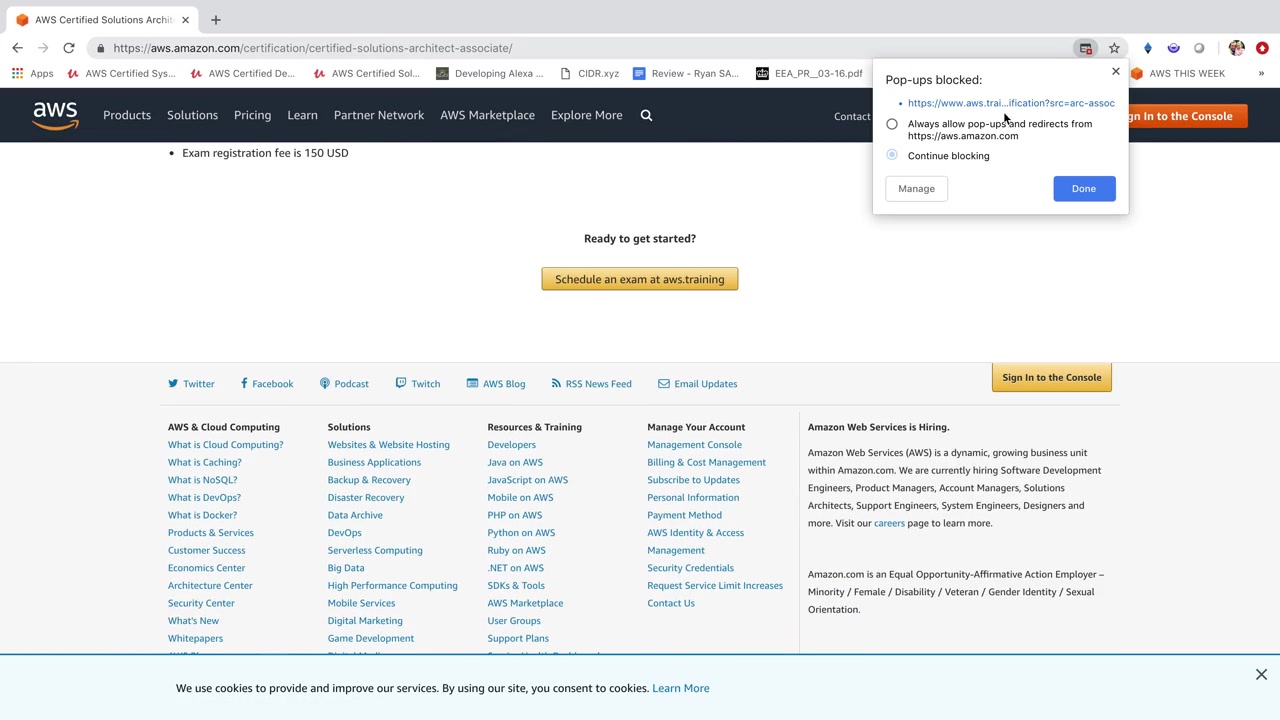The width and height of the screenshot is (1280, 720).
Task: Go back using the browser back arrow
Action: click(x=17, y=48)
